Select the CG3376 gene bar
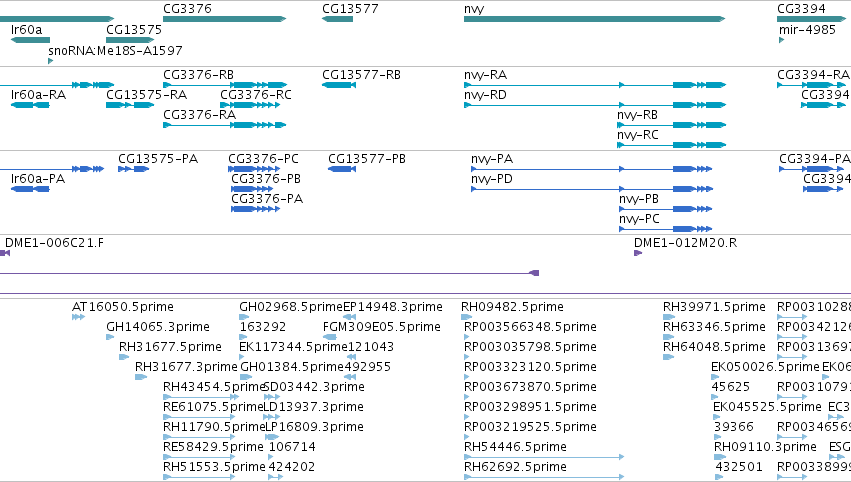 click(x=224, y=19)
